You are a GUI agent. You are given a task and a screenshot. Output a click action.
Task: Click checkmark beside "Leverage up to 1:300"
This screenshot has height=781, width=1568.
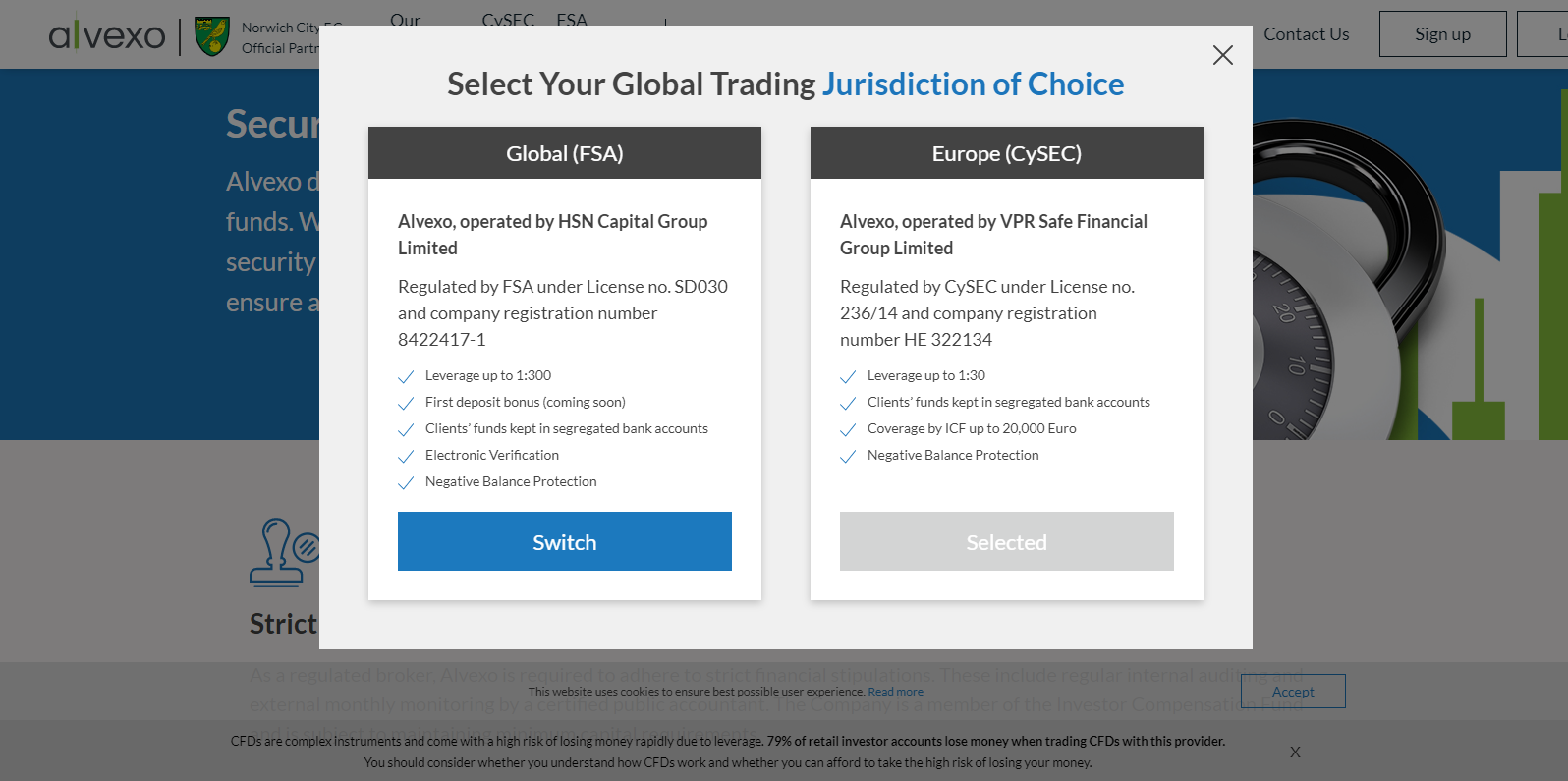(x=406, y=376)
